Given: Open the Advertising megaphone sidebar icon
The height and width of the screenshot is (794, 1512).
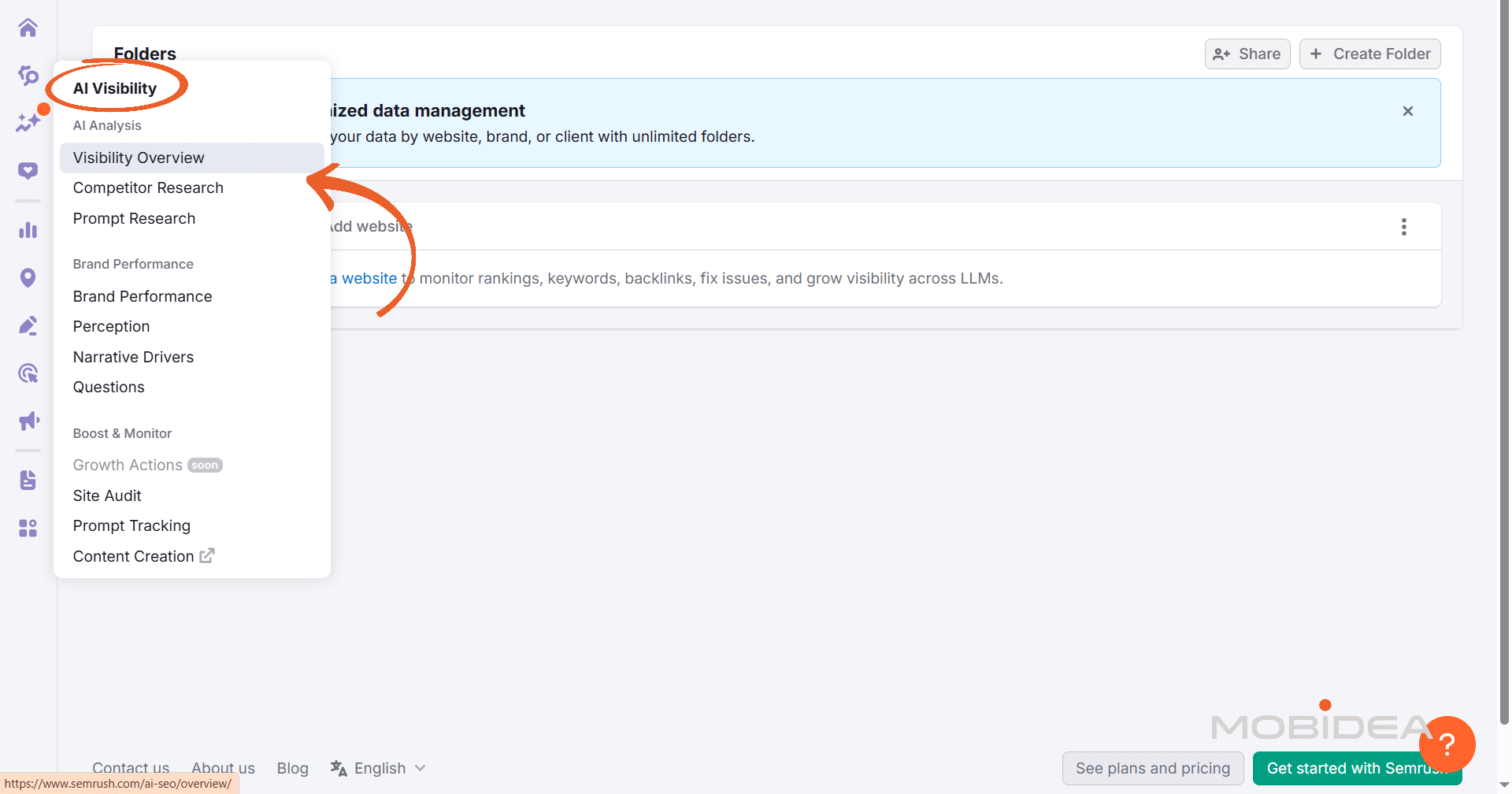Looking at the screenshot, I should (28, 421).
